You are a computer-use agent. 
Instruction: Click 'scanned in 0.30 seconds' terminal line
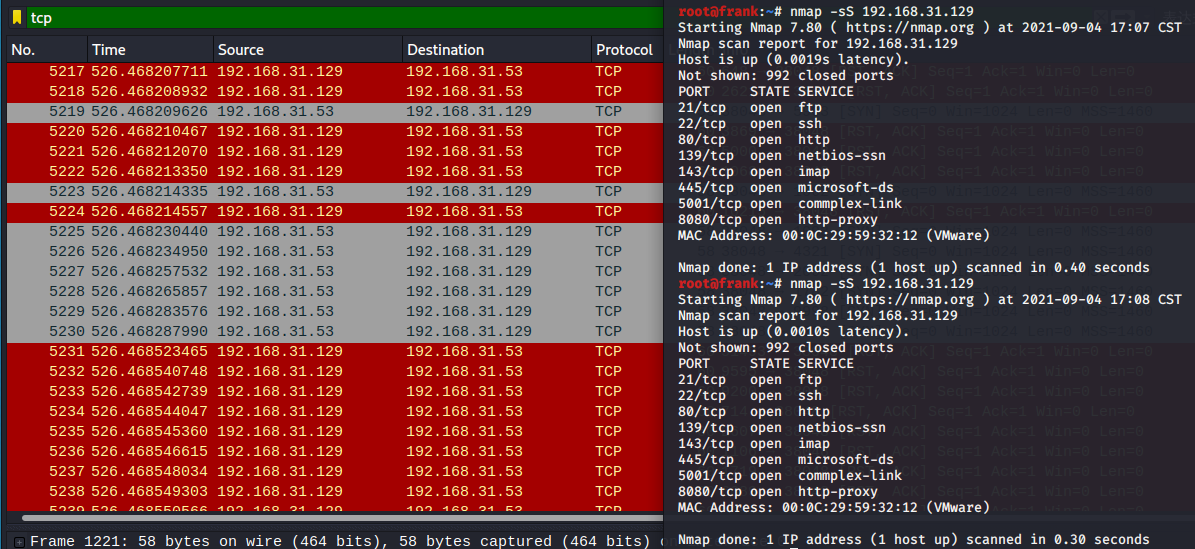tap(914, 540)
